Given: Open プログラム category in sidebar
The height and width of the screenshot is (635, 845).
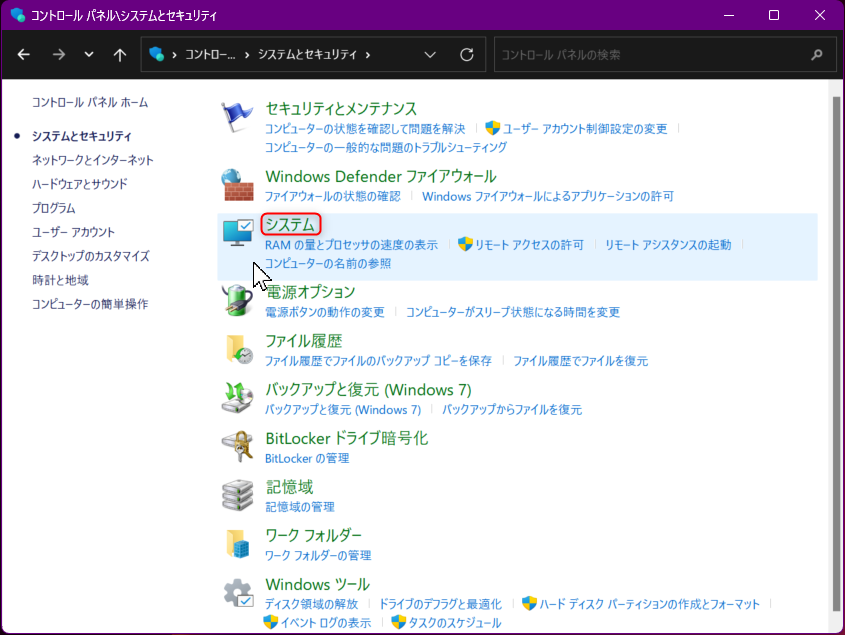Looking at the screenshot, I should click(53, 208).
